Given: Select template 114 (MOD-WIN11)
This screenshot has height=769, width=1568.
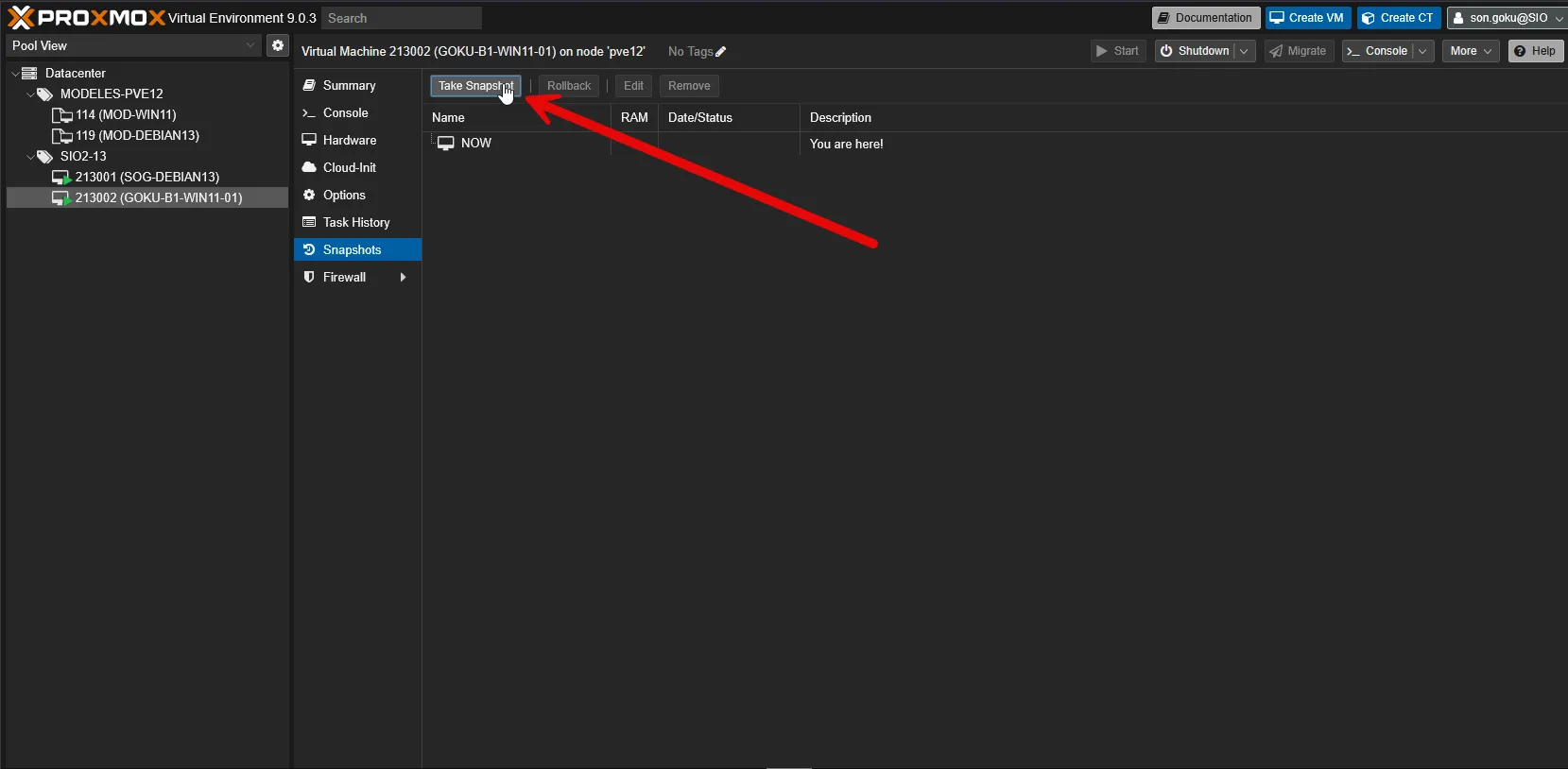Looking at the screenshot, I should [x=125, y=114].
